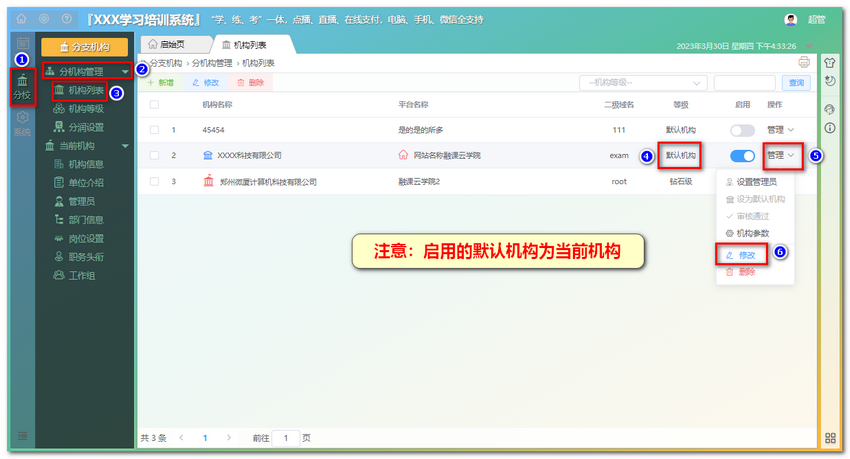Click the 删除 toolbar button
Image resolution: width=850 pixels, height=459 pixels.
tap(250, 83)
